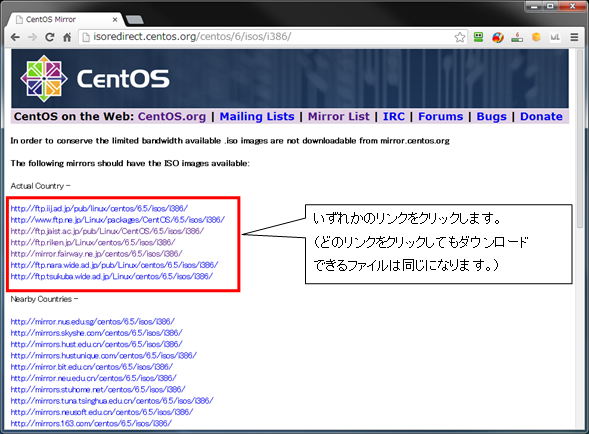Open the Mailing Lists link
589x434 pixels.
pyautogui.click(x=257, y=116)
